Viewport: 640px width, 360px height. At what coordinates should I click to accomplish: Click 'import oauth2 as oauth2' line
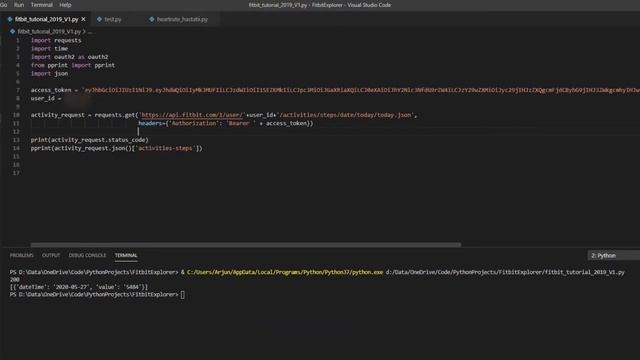69,57
